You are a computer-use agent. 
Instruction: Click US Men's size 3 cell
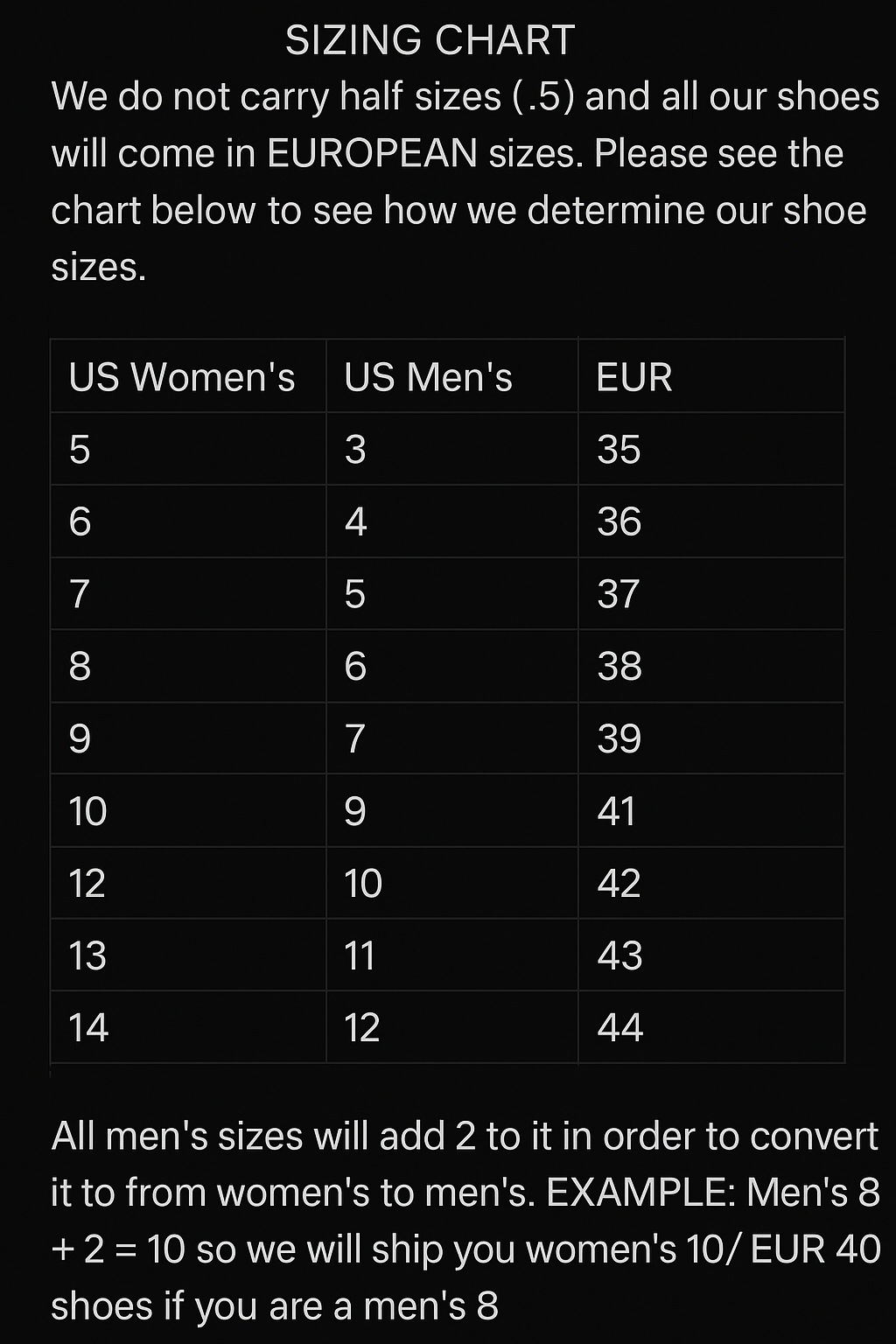[x=354, y=450]
